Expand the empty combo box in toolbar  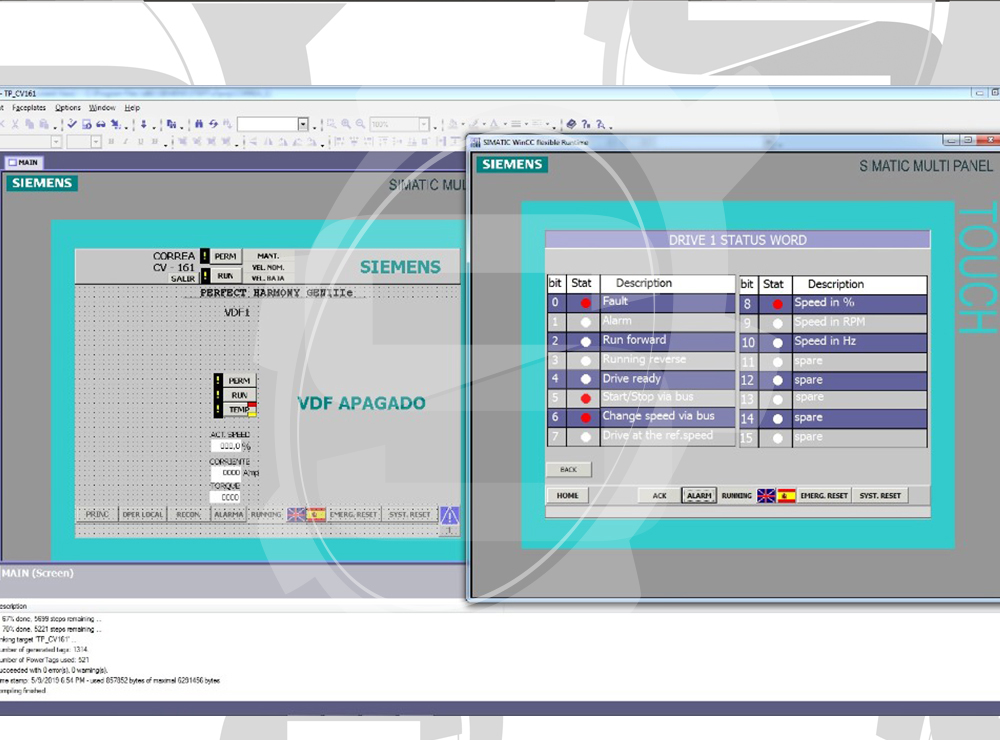[302, 124]
